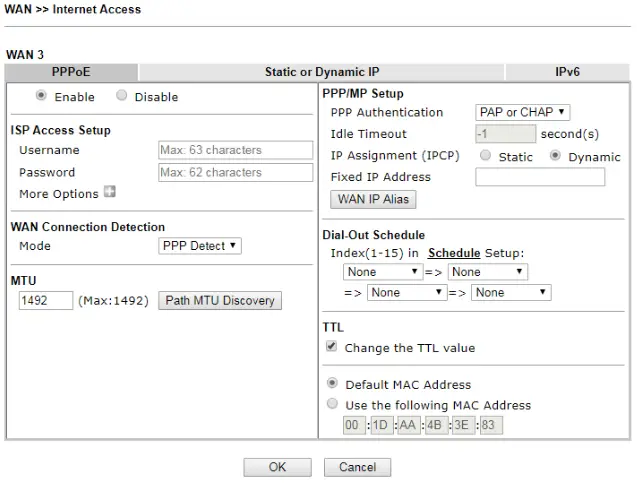Choose Dynamic IP Assignment option
This screenshot has width=637, height=483.
coord(555,156)
